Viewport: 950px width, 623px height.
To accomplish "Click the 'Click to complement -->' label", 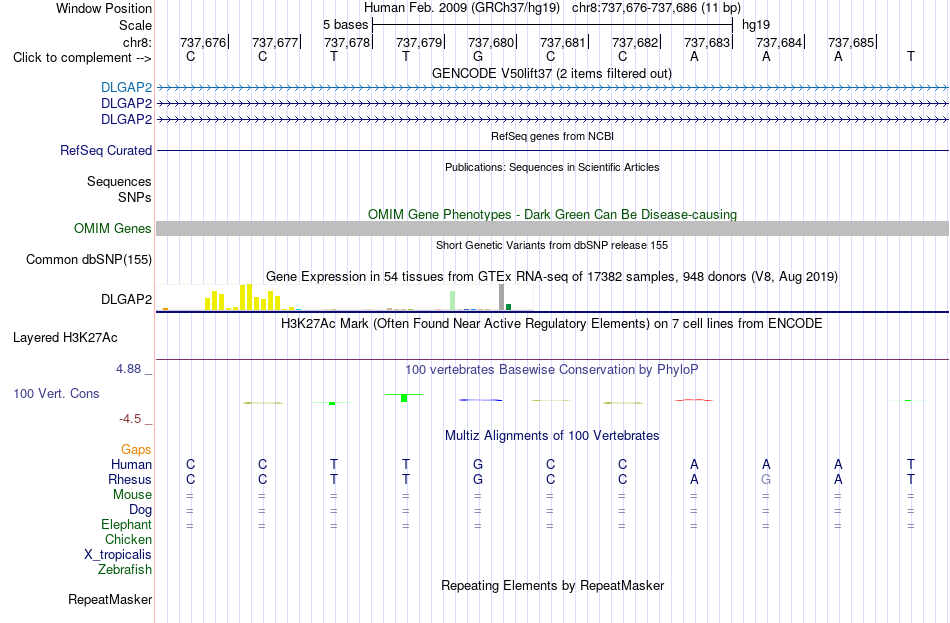I will 82,58.
